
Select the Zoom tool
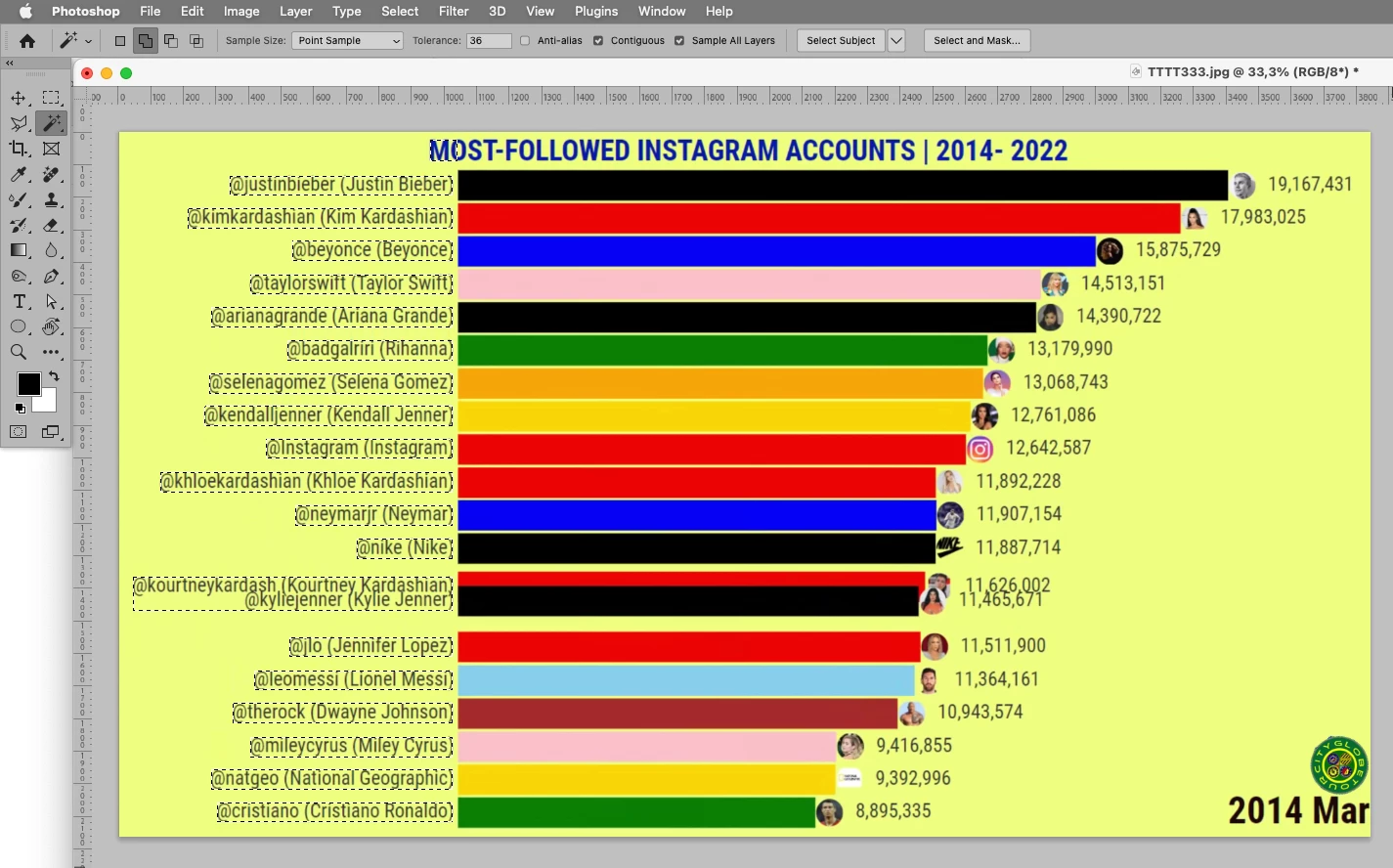pos(19,352)
